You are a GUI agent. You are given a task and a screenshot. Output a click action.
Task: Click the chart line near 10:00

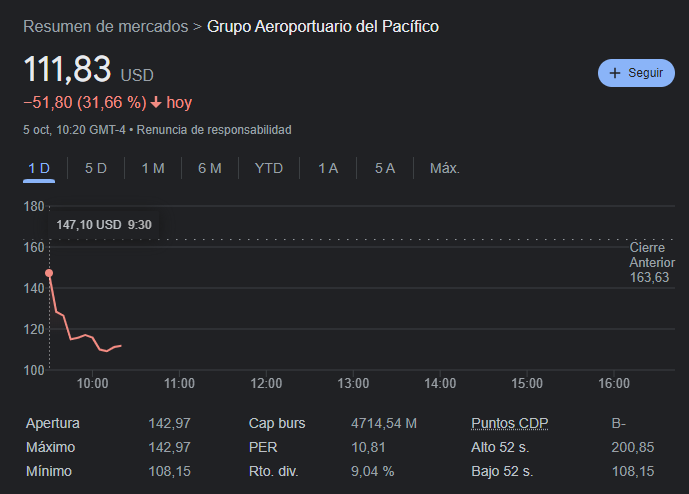coord(92,338)
